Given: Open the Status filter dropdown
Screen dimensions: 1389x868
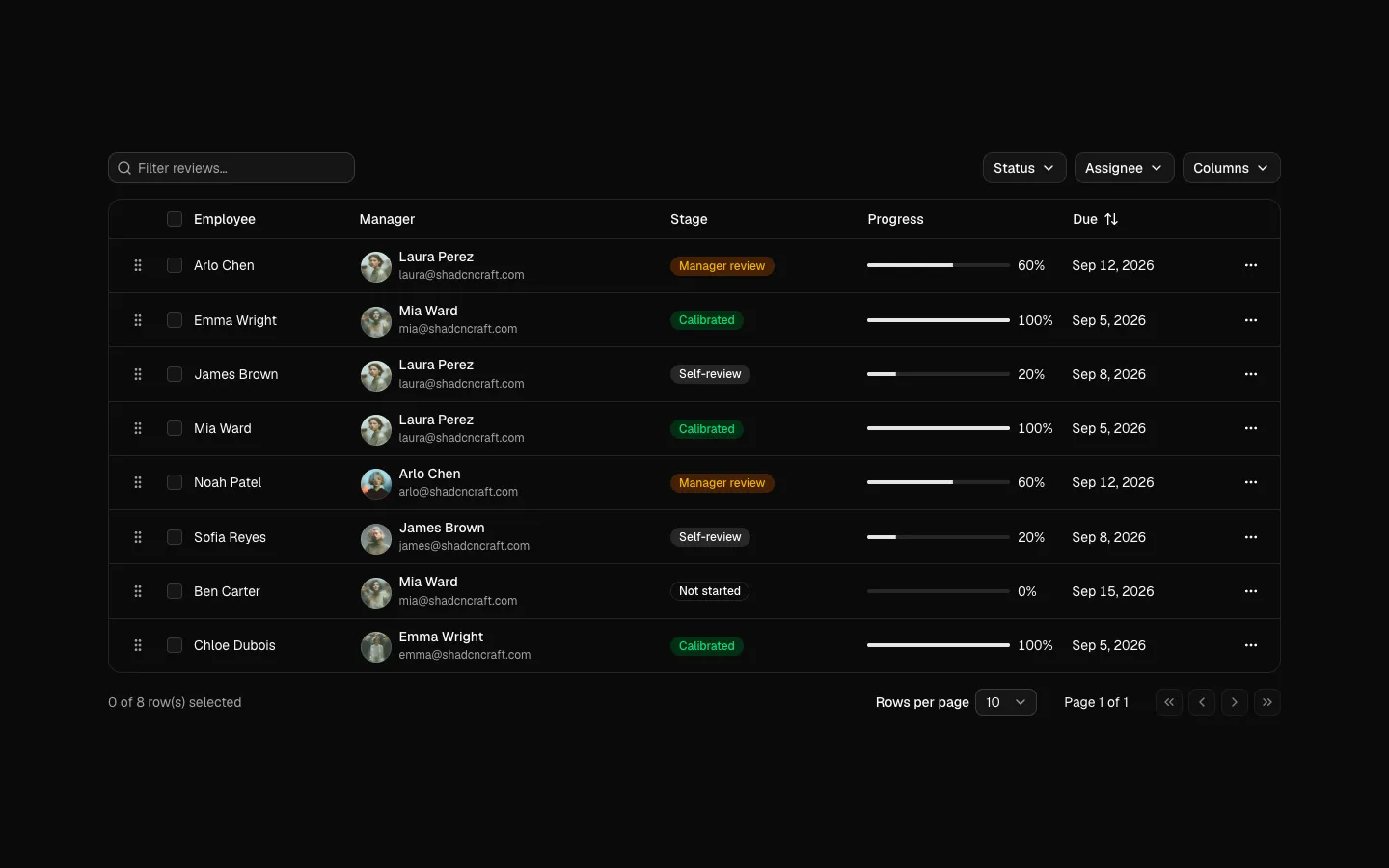Looking at the screenshot, I should point(1024,168).
